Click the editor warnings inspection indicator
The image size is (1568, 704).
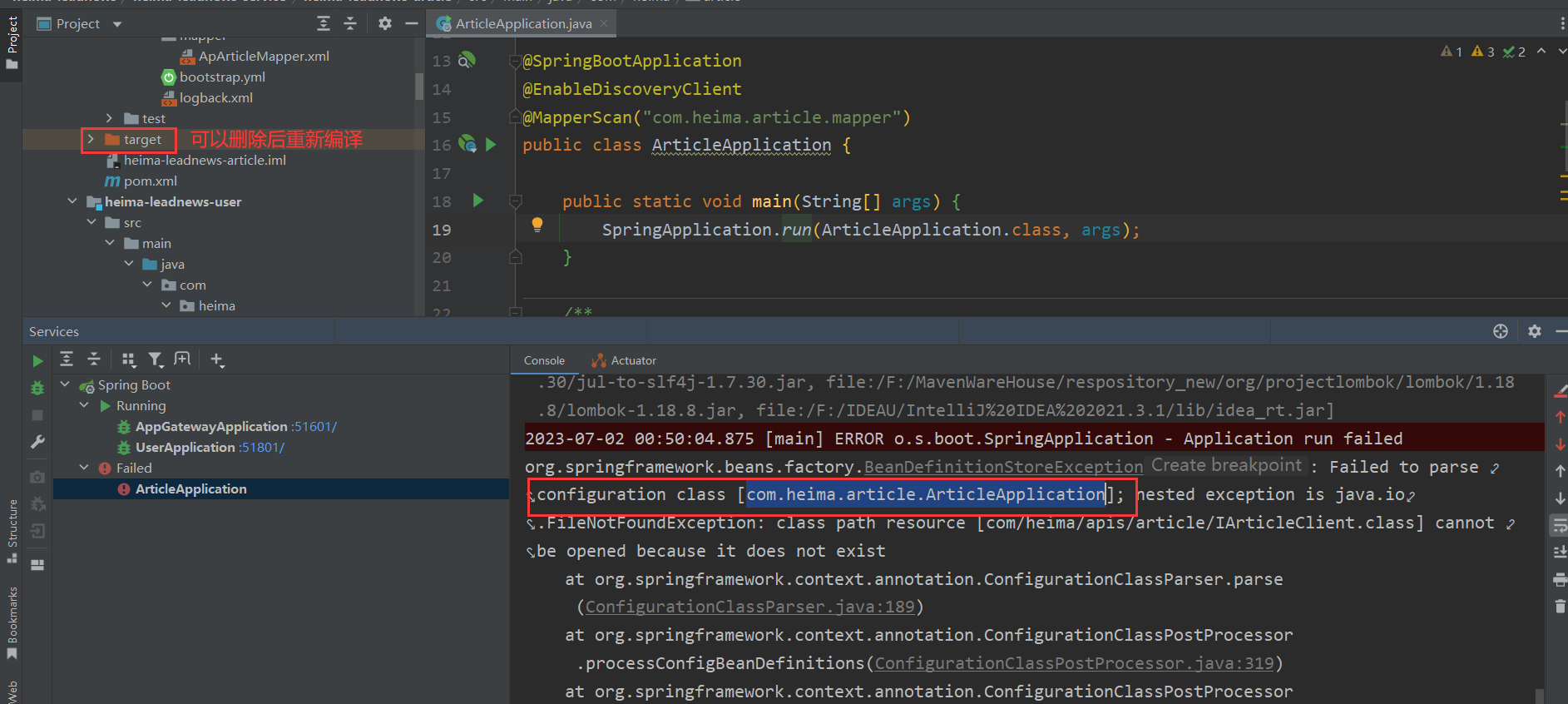point(1482,52)
